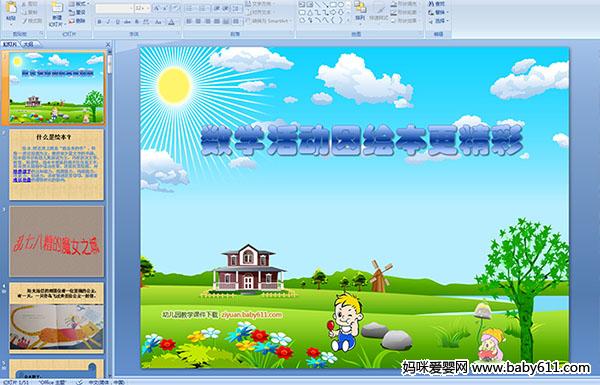The height and width of the screenshot is (385, 600).
Task: Click the Find icon in Editing group
Action: coord(437,4)
